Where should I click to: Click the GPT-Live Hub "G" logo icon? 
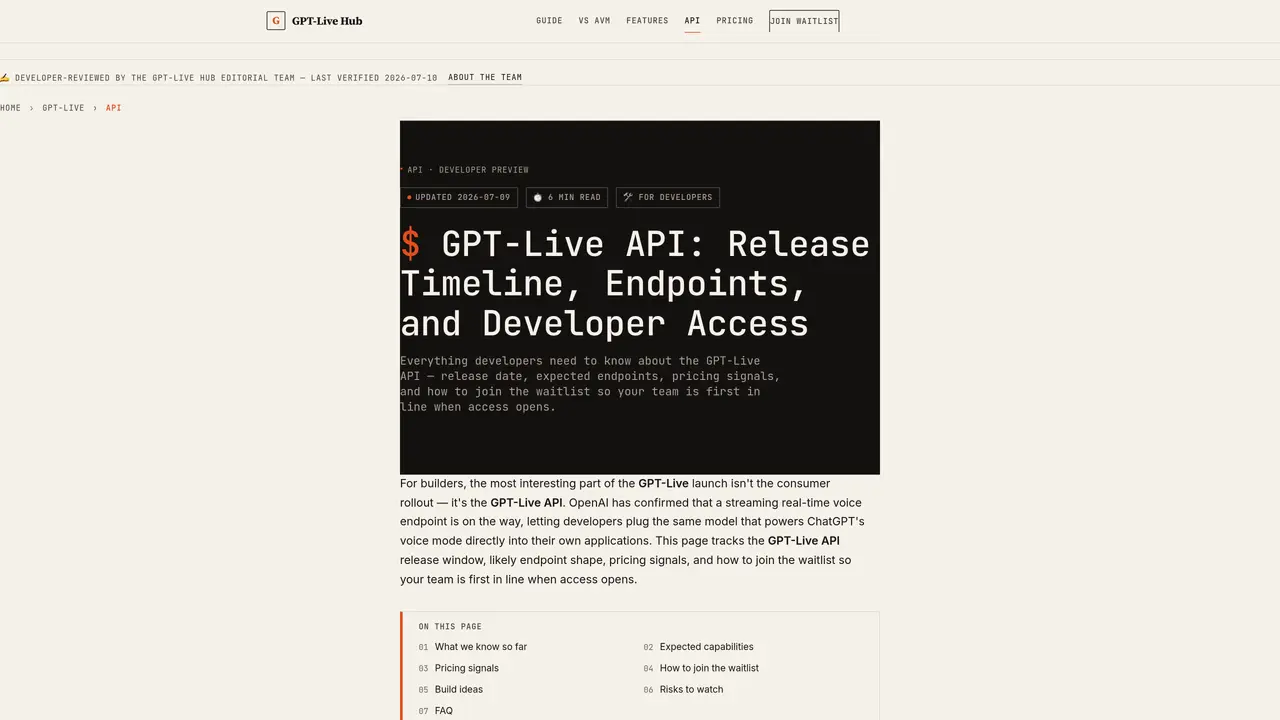(x=276, y=20)
